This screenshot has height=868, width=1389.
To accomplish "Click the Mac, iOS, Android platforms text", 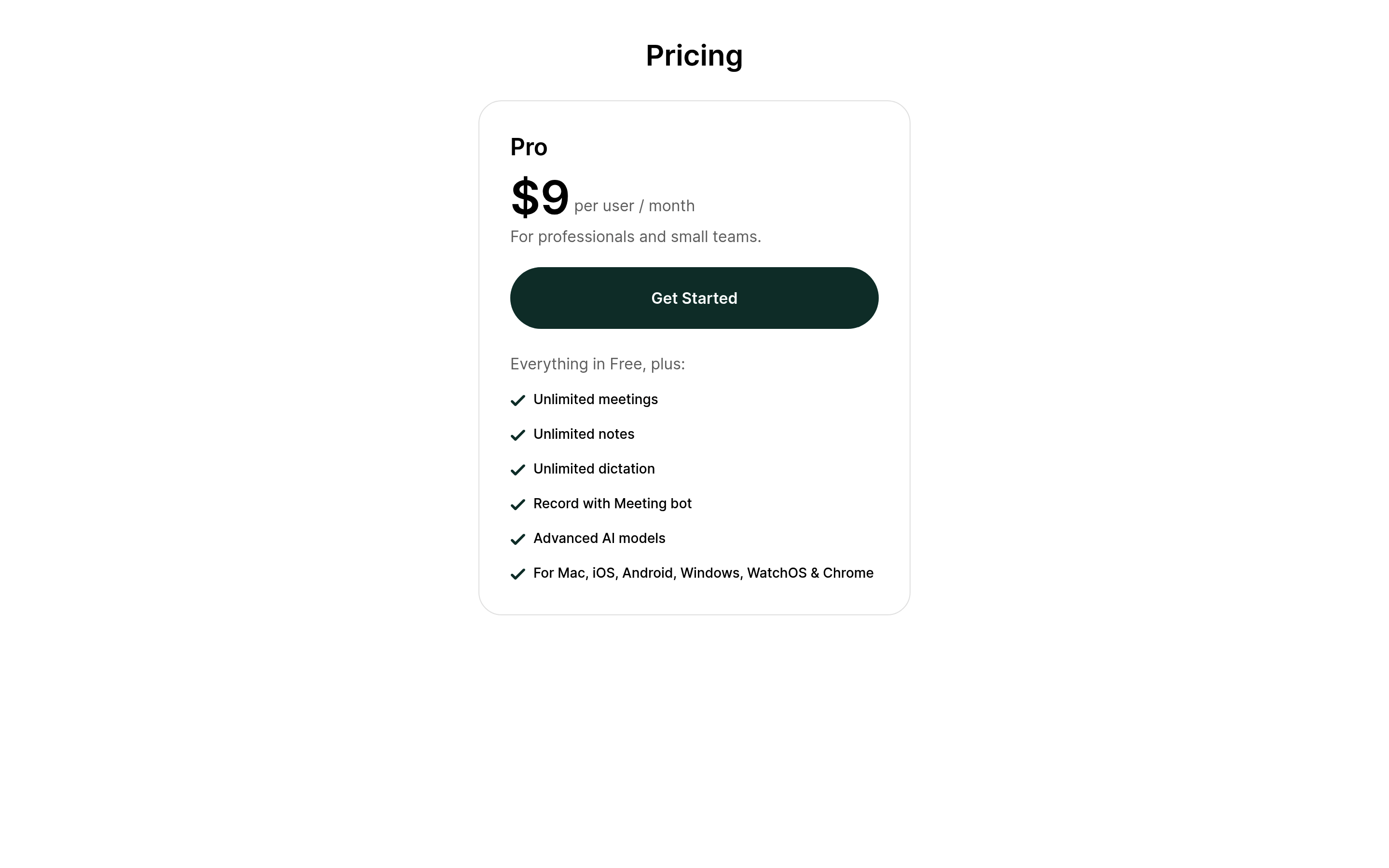I will click(x=703, y=573).
